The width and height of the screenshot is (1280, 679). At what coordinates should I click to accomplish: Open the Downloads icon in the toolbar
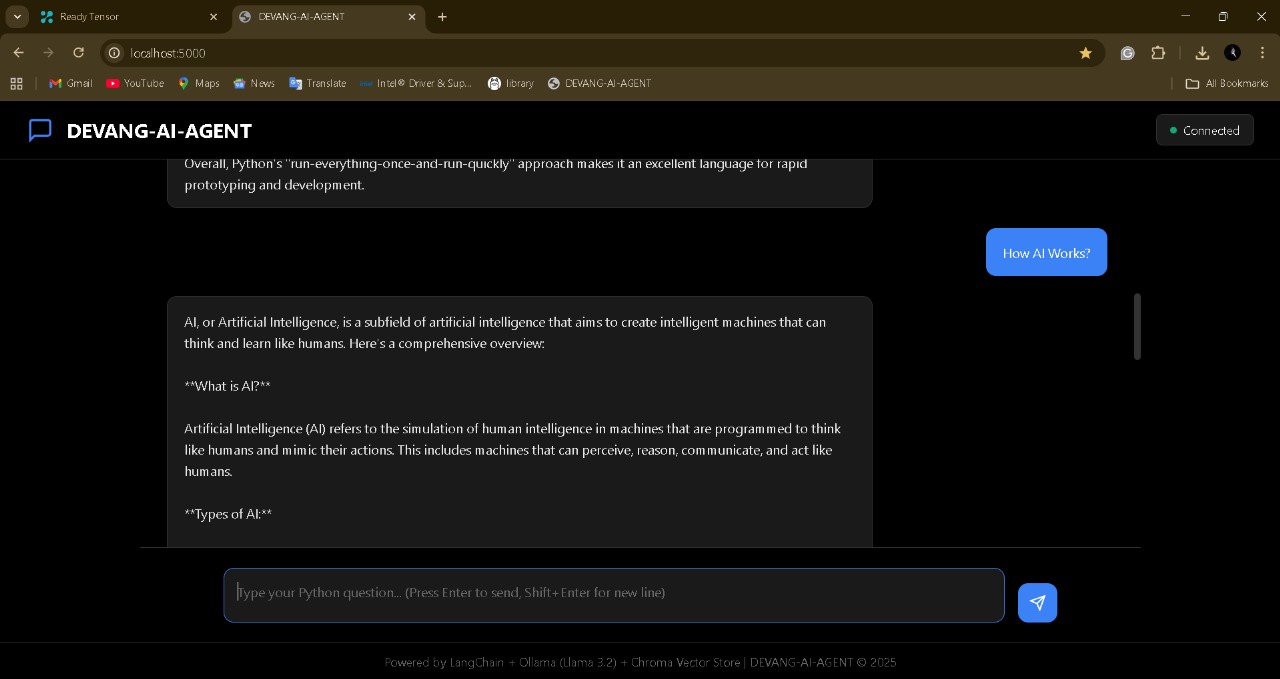pos(1202,53)
